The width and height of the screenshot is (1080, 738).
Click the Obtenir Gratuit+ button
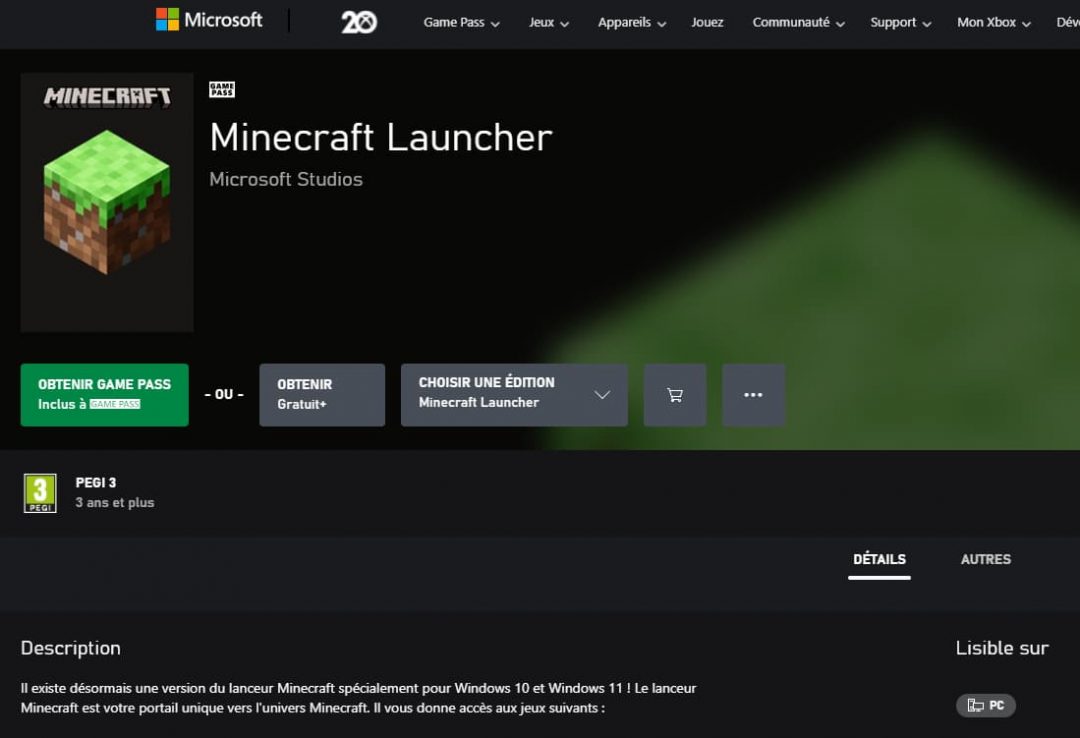click(x=321, y=394)
